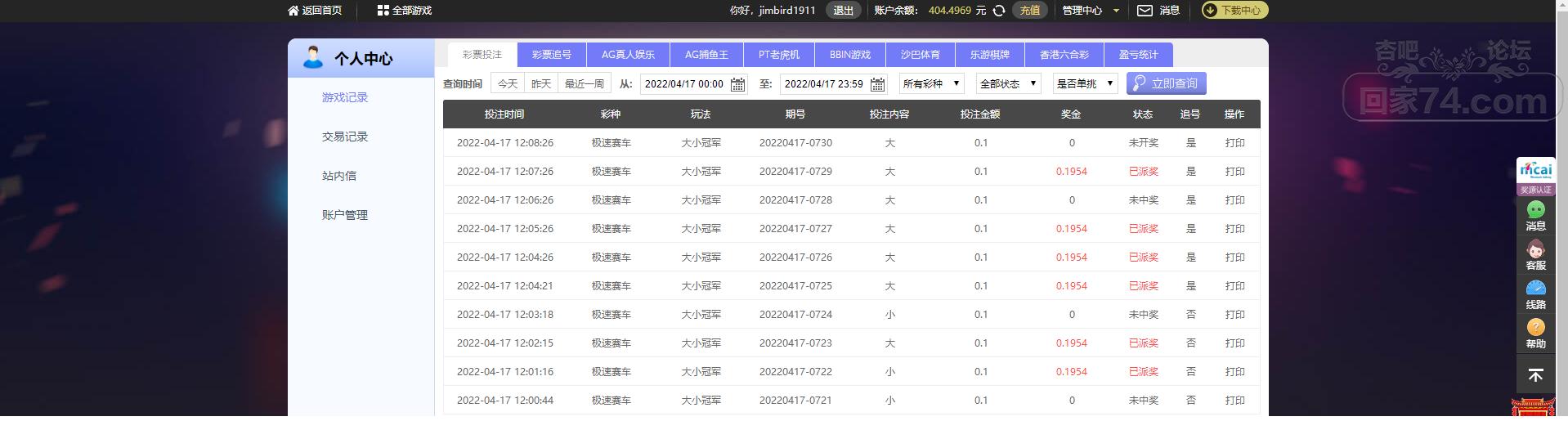1568x448 pixels.
Task: Expand the 管理中心 dropdown menu
Action: [1091, 11]
